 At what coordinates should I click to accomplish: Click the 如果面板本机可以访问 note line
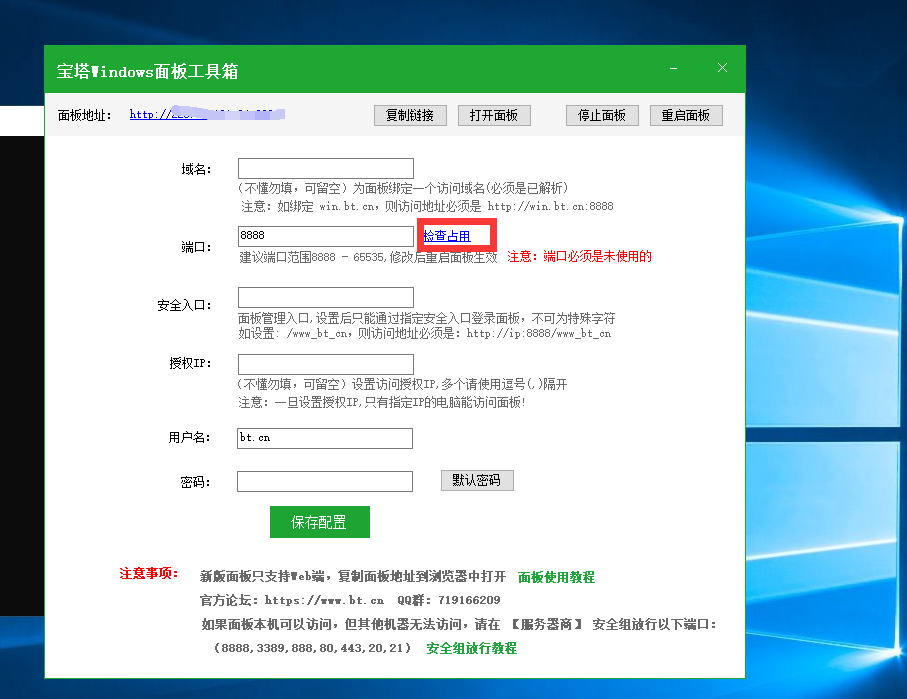click(459, 624)
